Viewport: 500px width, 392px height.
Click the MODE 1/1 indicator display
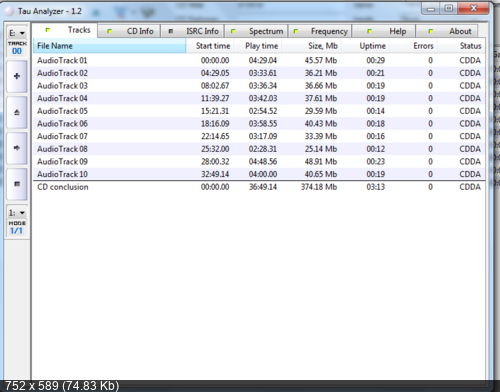[x=17, y=227]
